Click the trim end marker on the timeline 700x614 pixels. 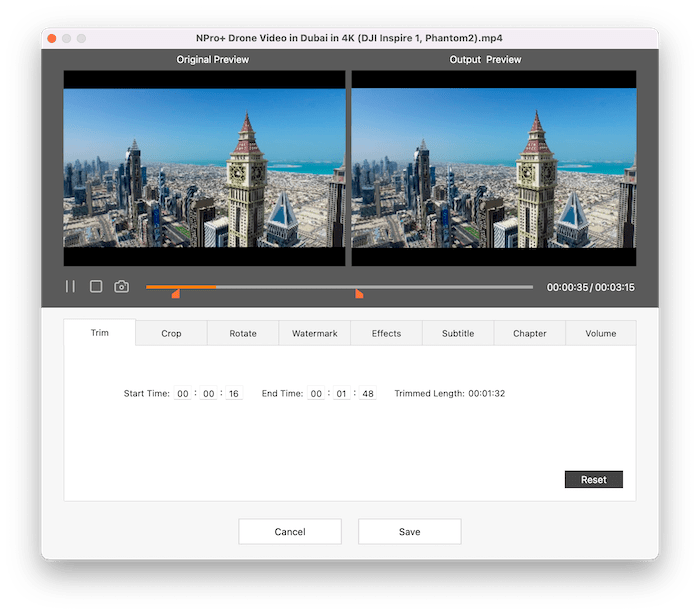pos(359,294)
